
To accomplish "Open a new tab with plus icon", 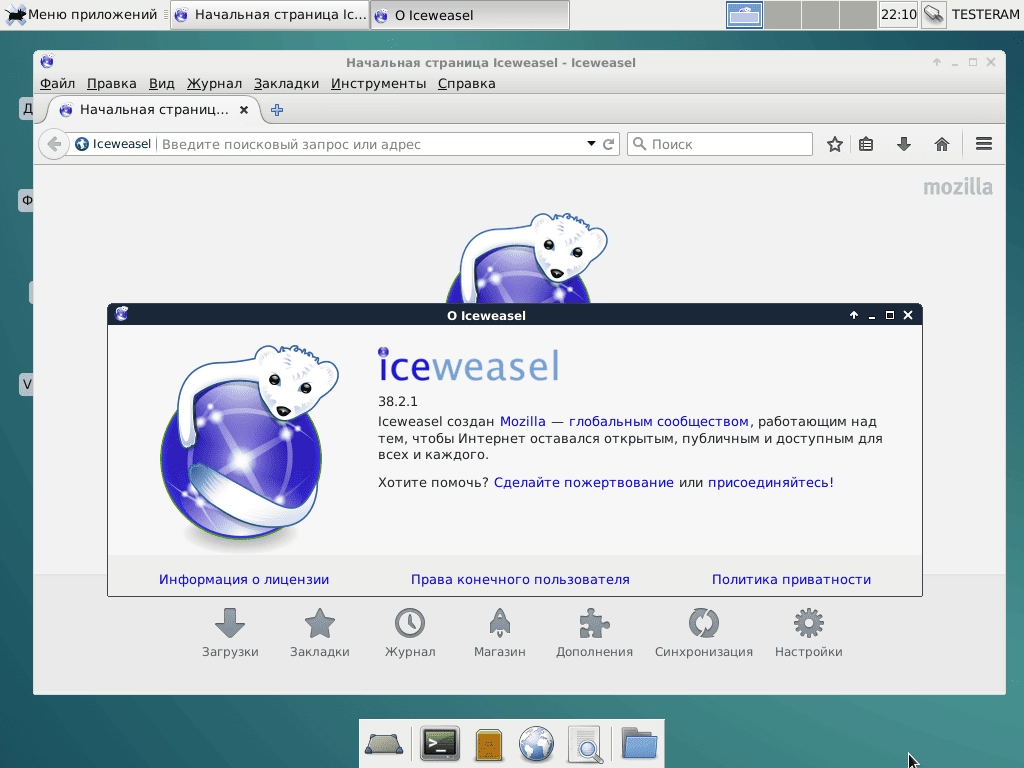I will pos(277,110).
